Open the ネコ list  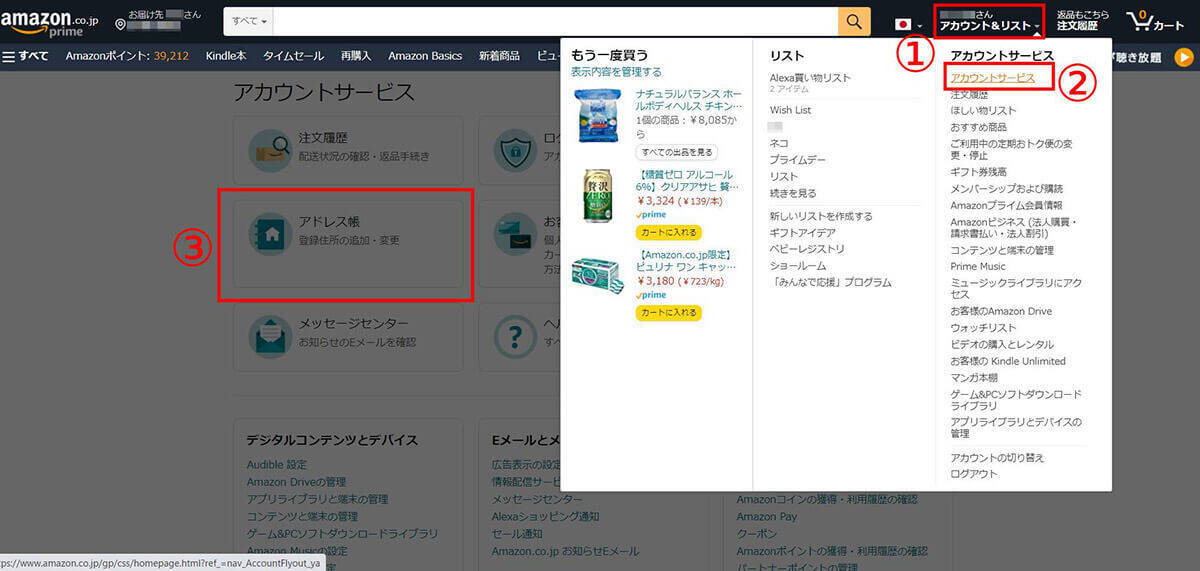779,144
